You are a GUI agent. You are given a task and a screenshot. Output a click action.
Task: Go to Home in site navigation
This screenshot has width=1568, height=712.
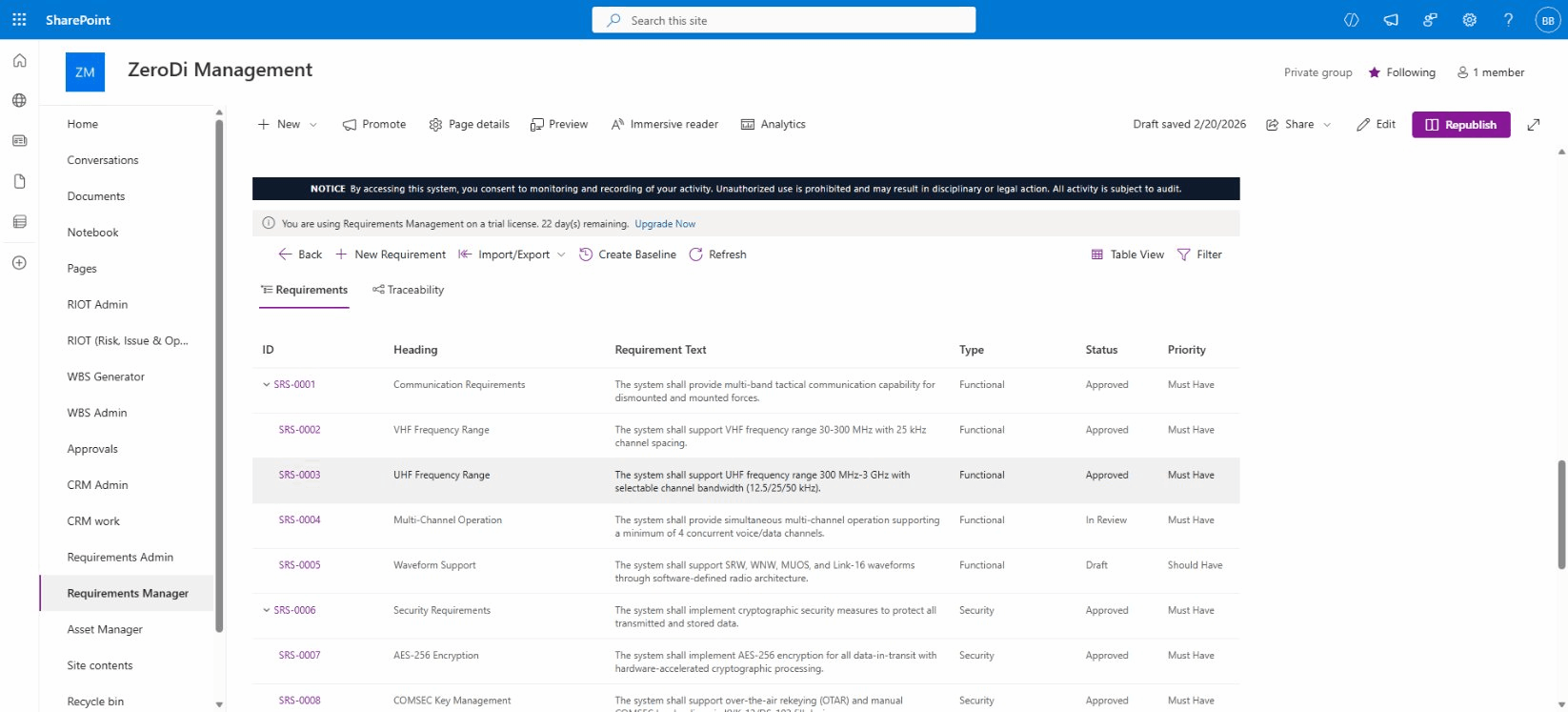click(82, 124)
